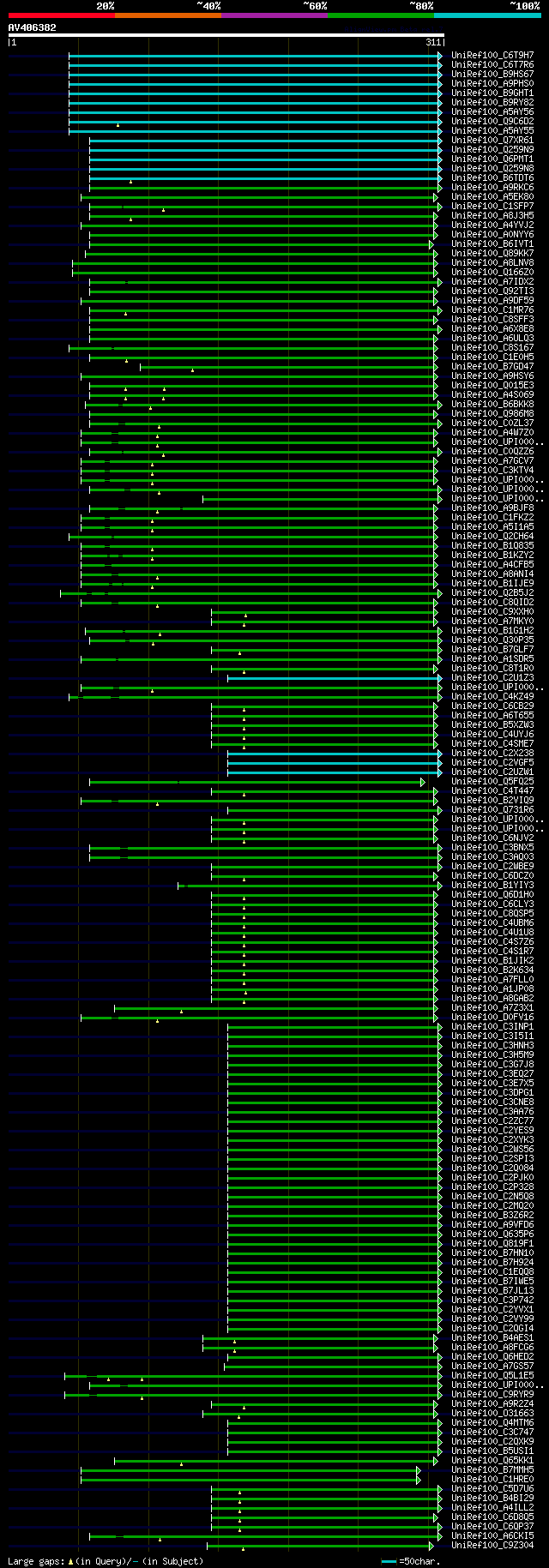The image size is (549, 1568).
Task: Click the orange ~40% identity legend segment
Action: (167, 15)
